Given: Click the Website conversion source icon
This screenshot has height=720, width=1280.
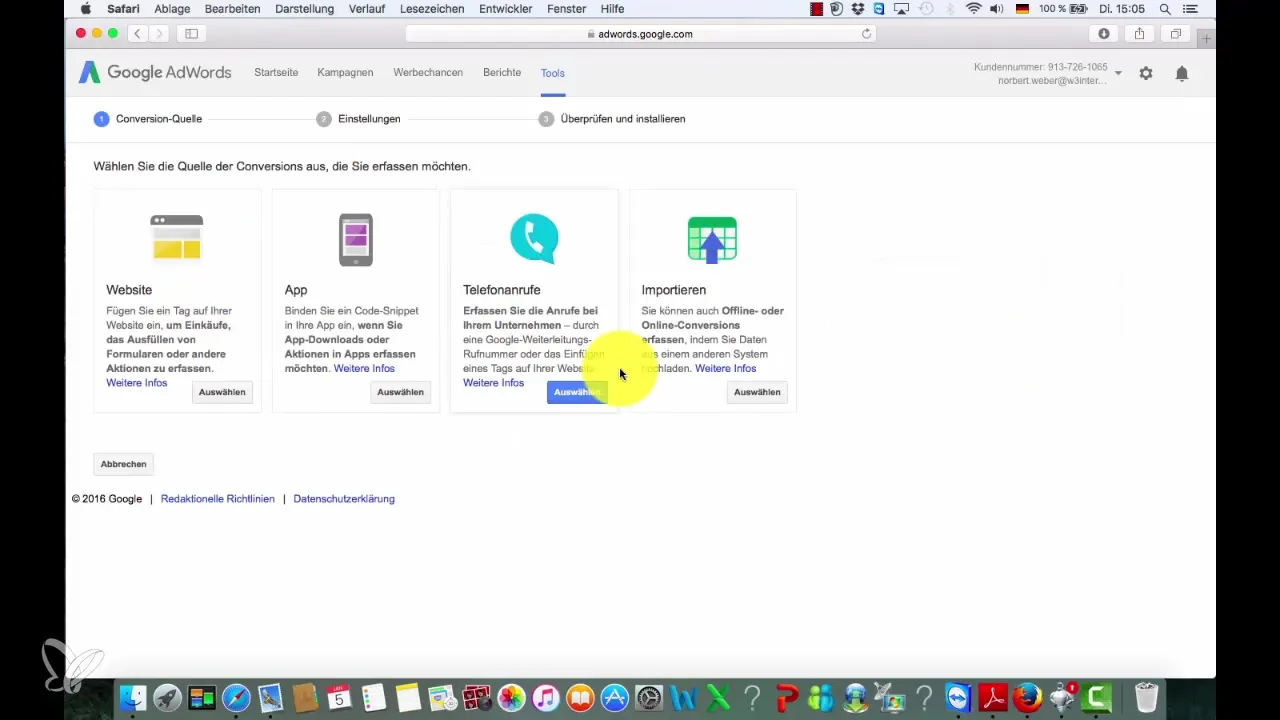Looking at the screenshot, I should coord(176,237).
